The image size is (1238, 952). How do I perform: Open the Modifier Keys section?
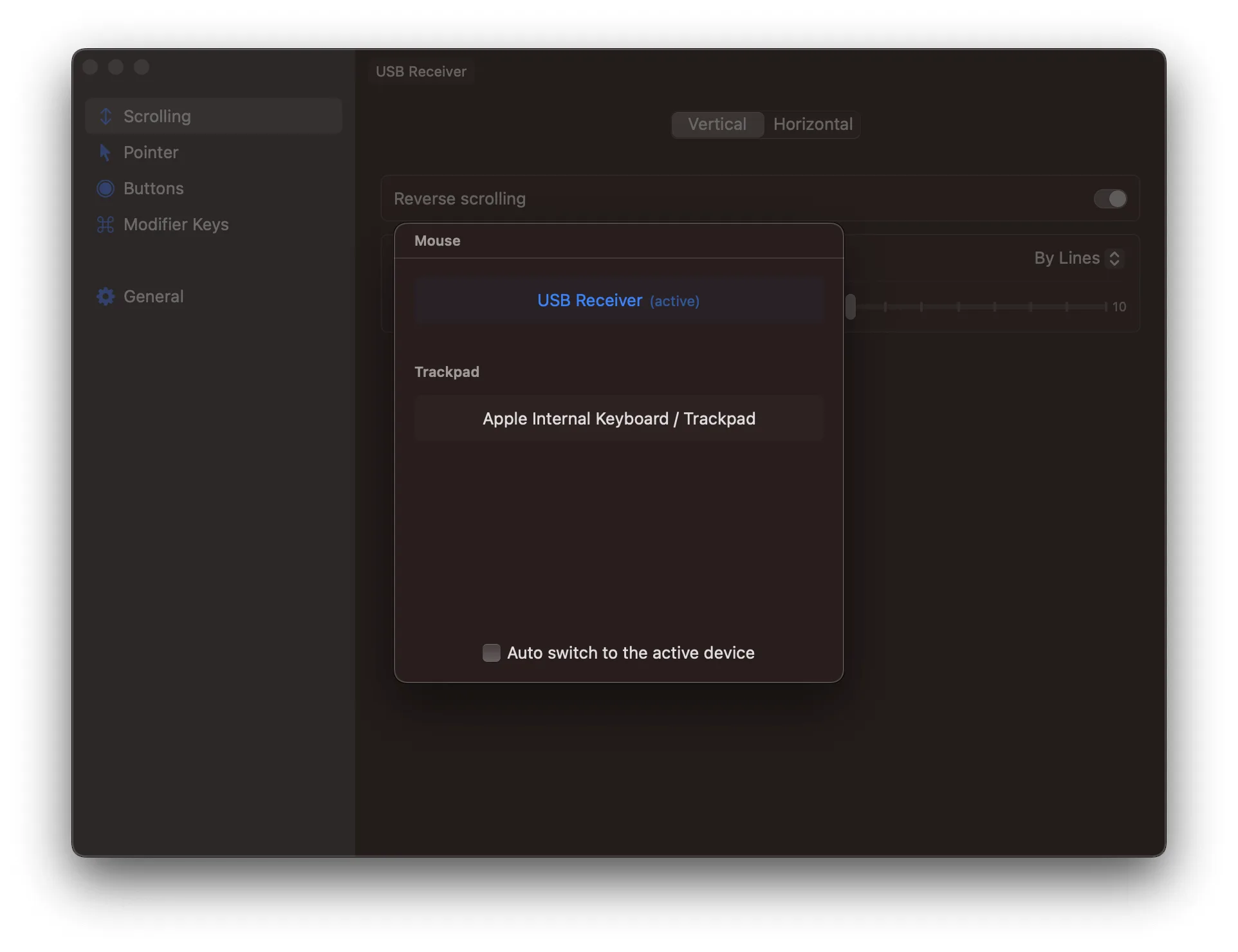pyautogui.click(x=214, y=224)
